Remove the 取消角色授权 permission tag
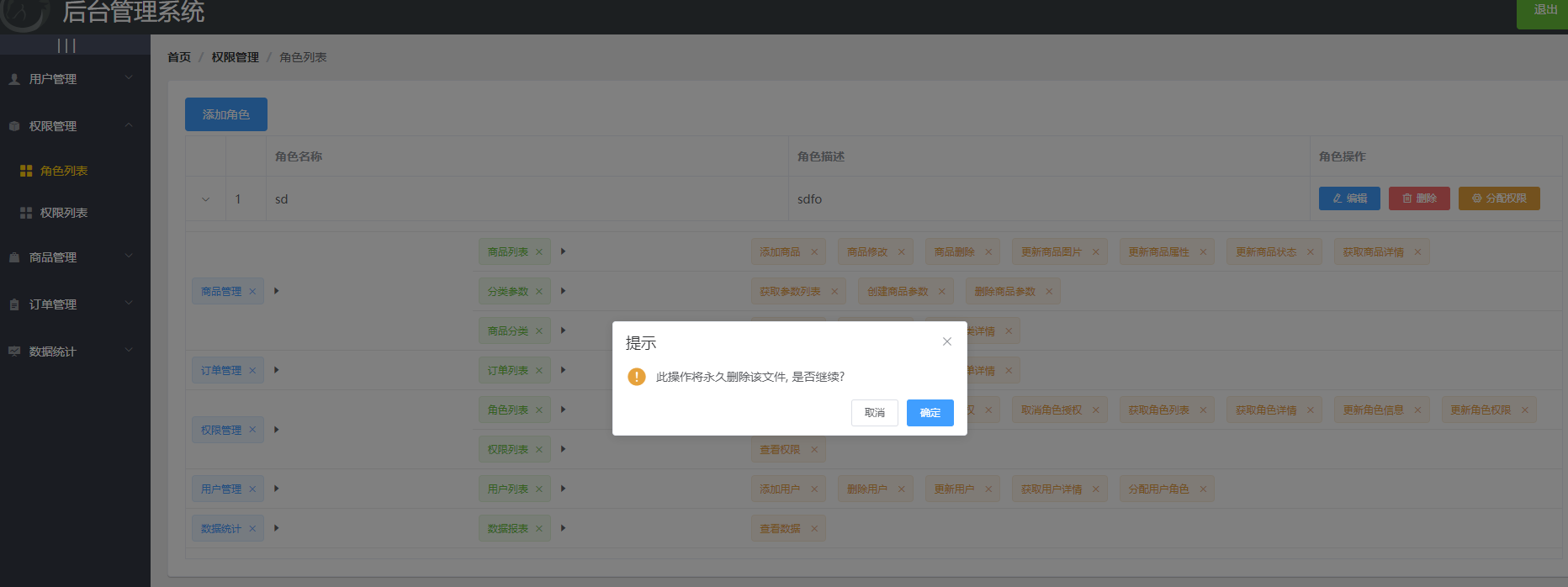 (x=1096, y=410)
